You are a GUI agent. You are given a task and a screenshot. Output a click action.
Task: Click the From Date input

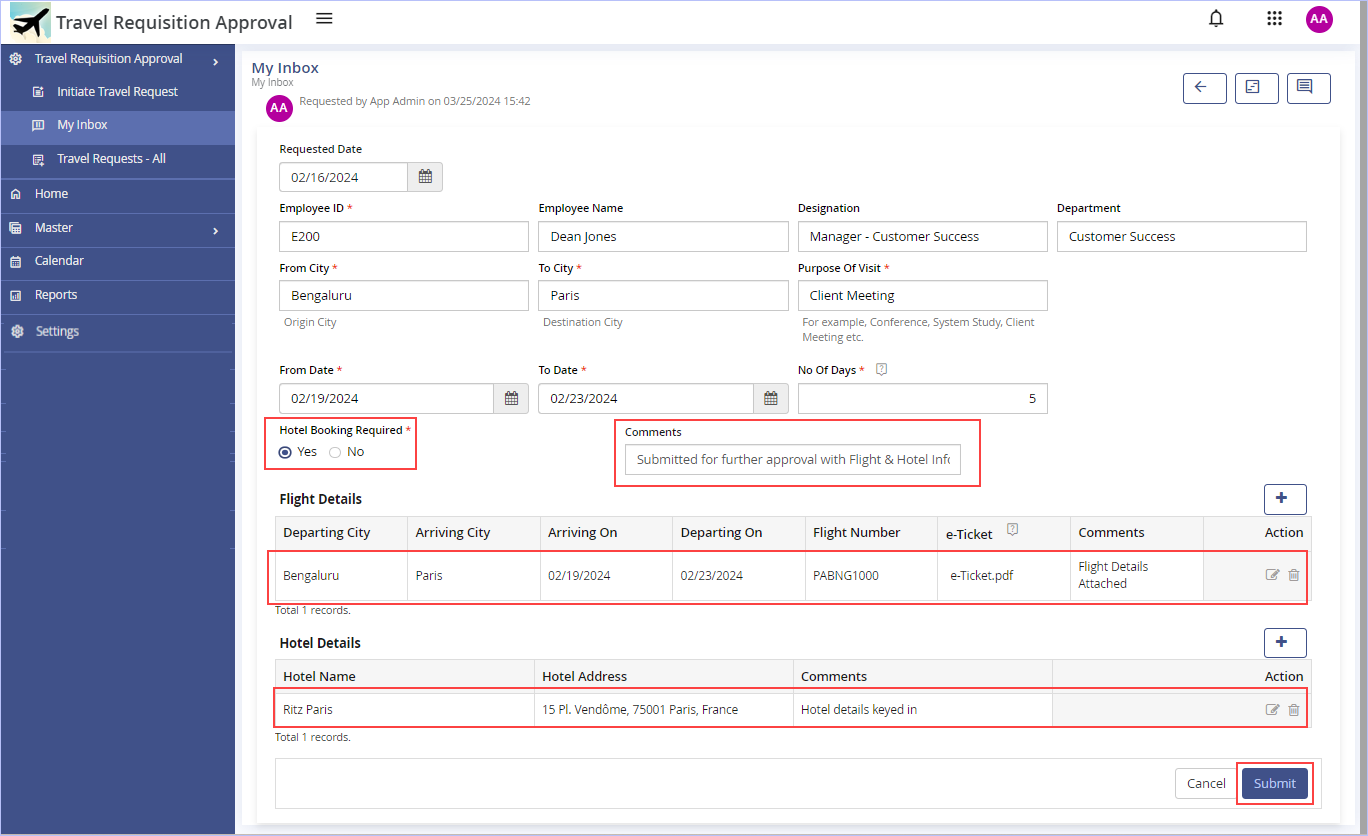click(386, 398)
